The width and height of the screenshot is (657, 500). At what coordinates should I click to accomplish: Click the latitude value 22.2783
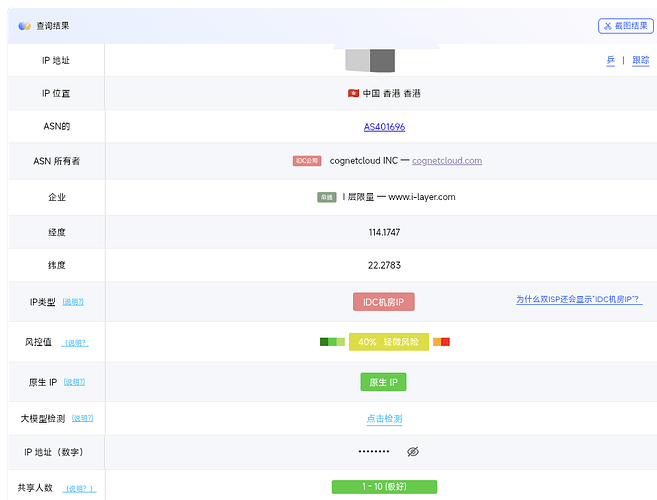click(x=384, y=265)
